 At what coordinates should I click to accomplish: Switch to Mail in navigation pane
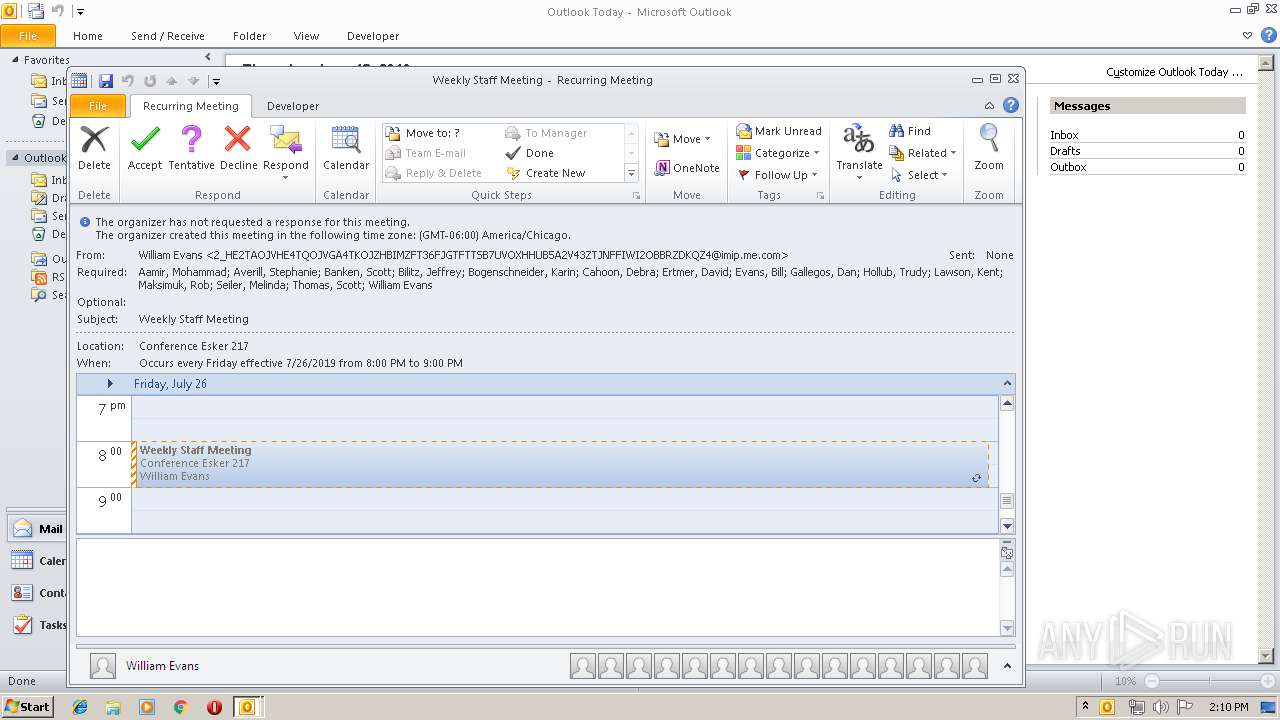[x=38, y=529]
